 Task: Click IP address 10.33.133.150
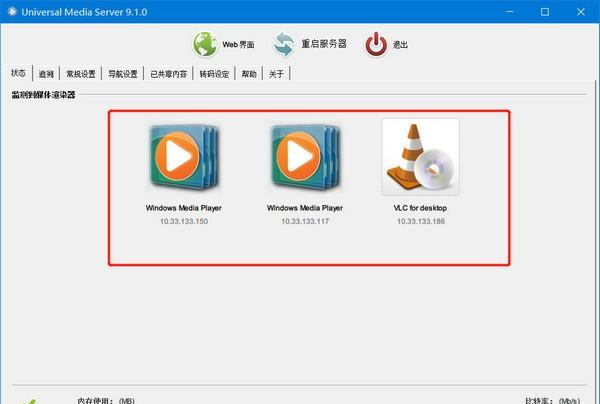point(184,221)
